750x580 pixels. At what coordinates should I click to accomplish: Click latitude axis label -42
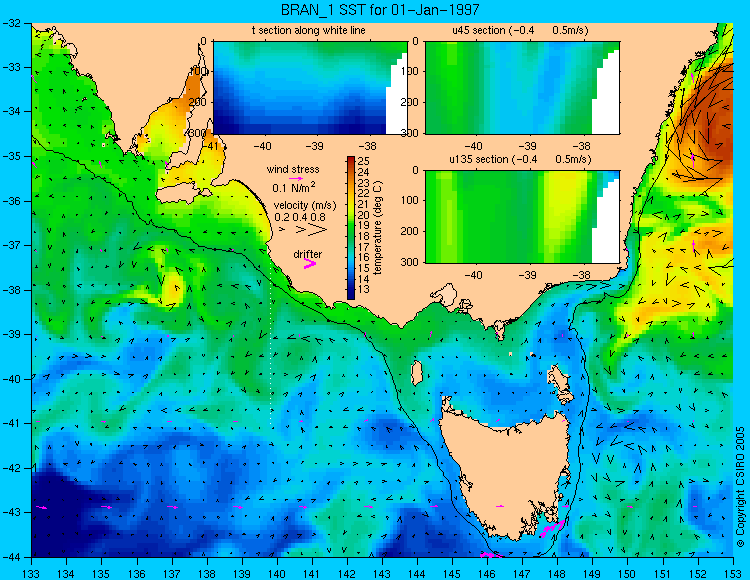pos(11,468)
